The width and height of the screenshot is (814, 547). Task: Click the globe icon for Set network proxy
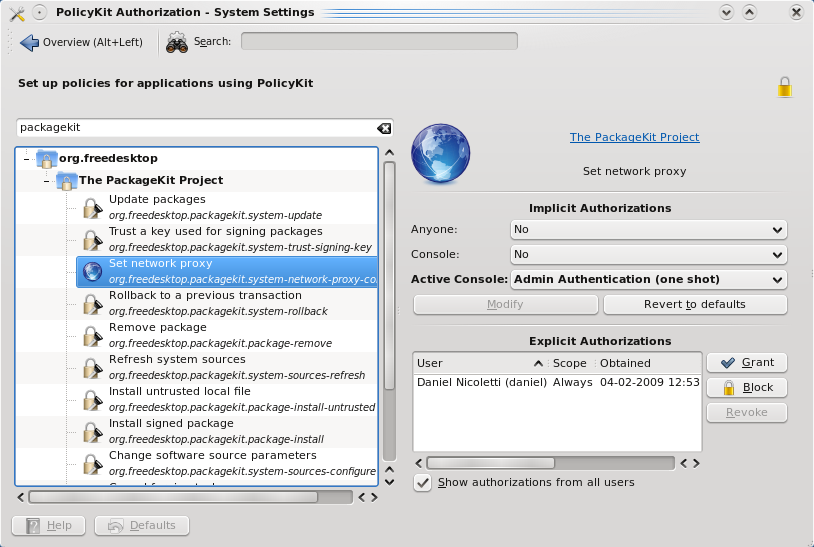(93, 271)
